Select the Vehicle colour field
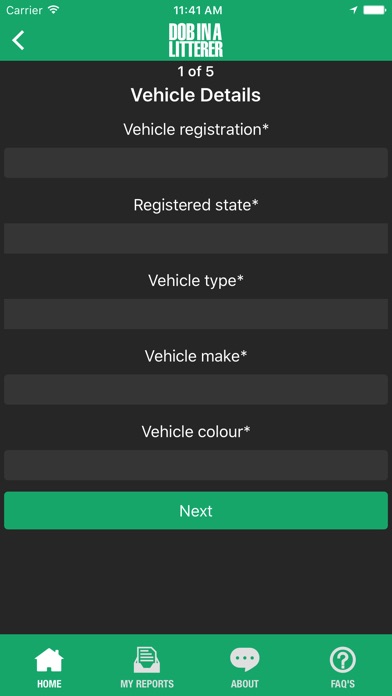Screen dimensions: 392x696 196,465
